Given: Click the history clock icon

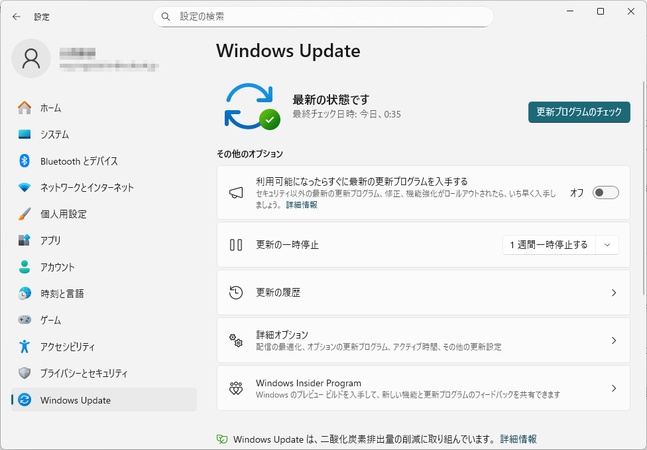Looking at the screenshot, I should pos(236,292).
